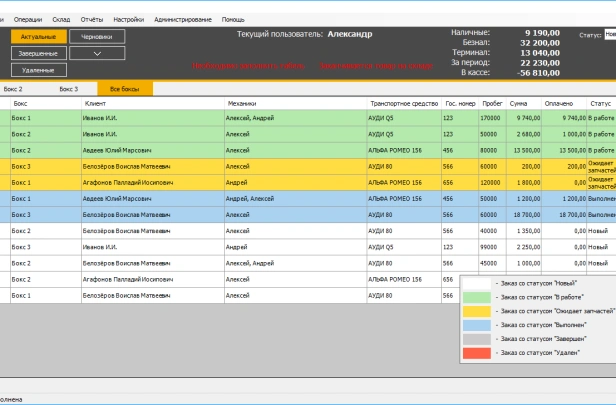
Task: Switch to the Бокс 2 tab
Action: 13,89
